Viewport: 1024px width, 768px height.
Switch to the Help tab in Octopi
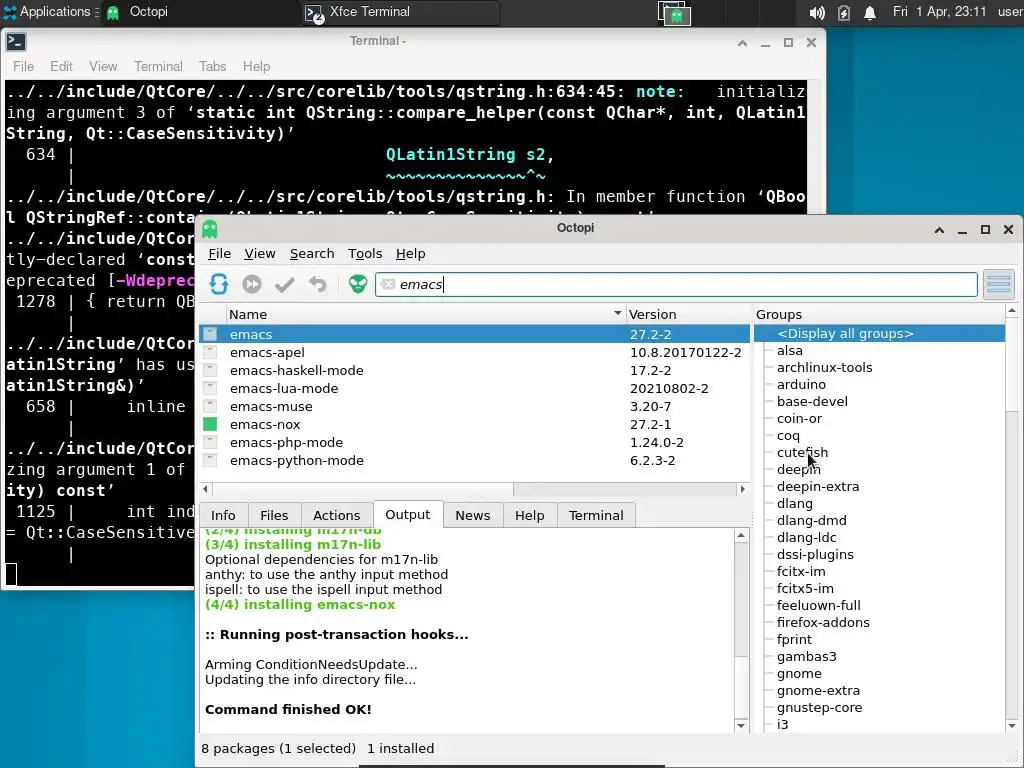click(x=530, y=515)
